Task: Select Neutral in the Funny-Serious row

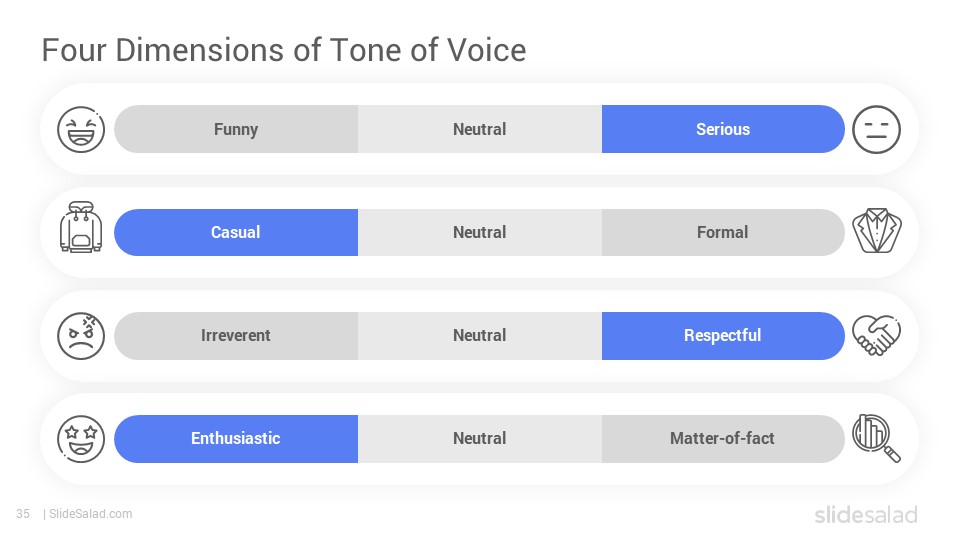Action: click(480, 129)
